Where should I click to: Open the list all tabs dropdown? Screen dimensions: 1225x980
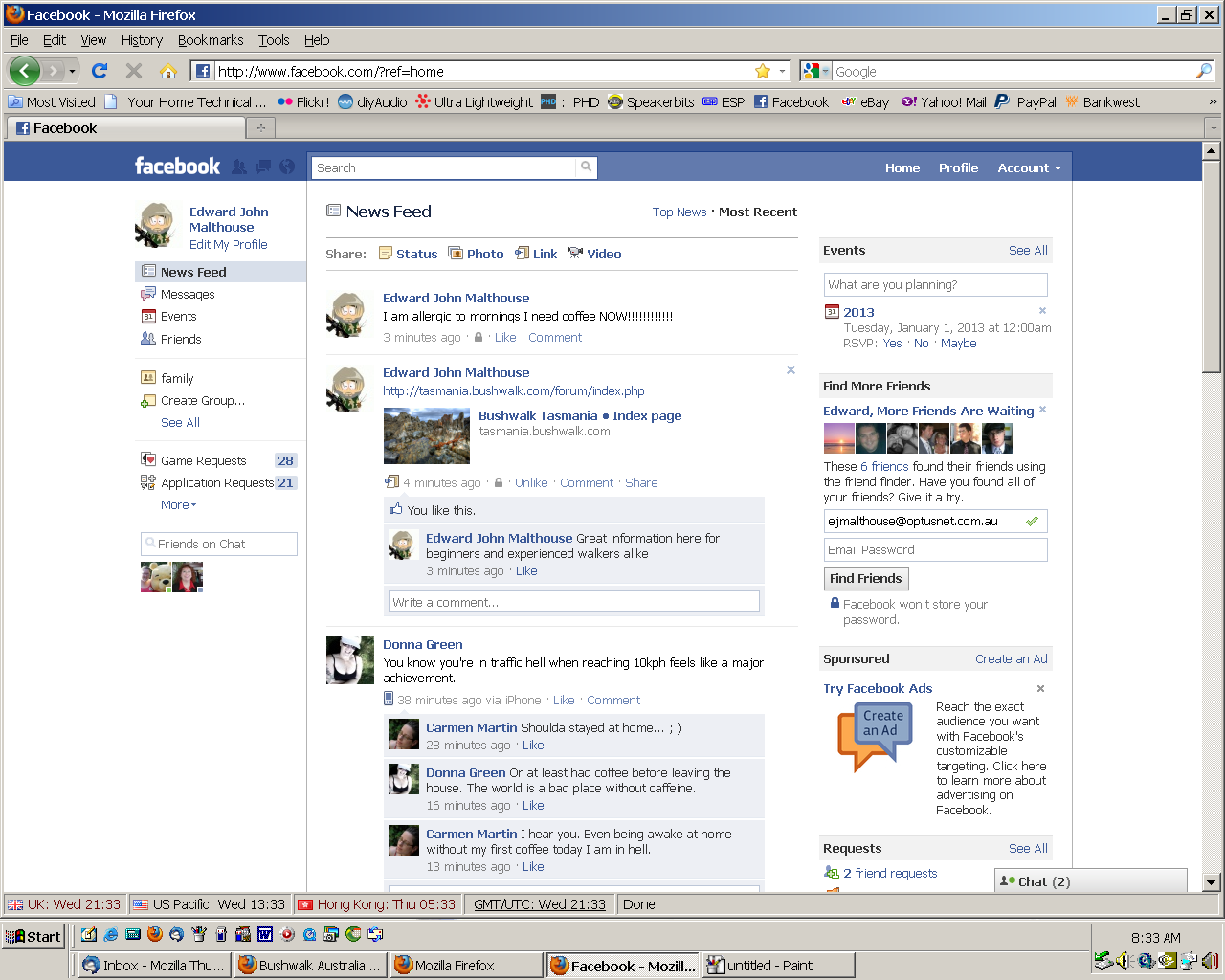pyautogui.click(x=1214, y=127)
